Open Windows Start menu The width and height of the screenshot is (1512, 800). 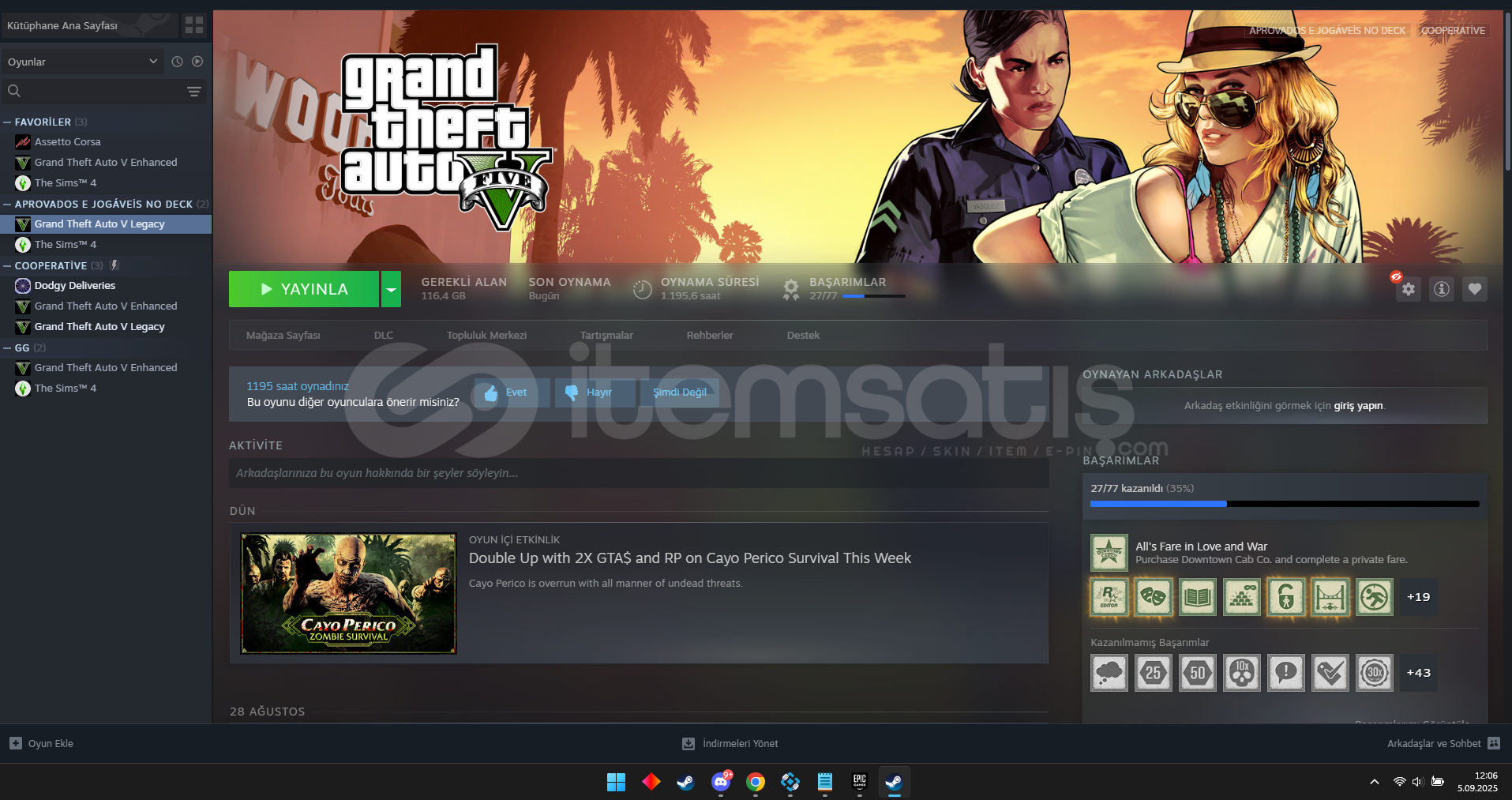coord(616,782)
